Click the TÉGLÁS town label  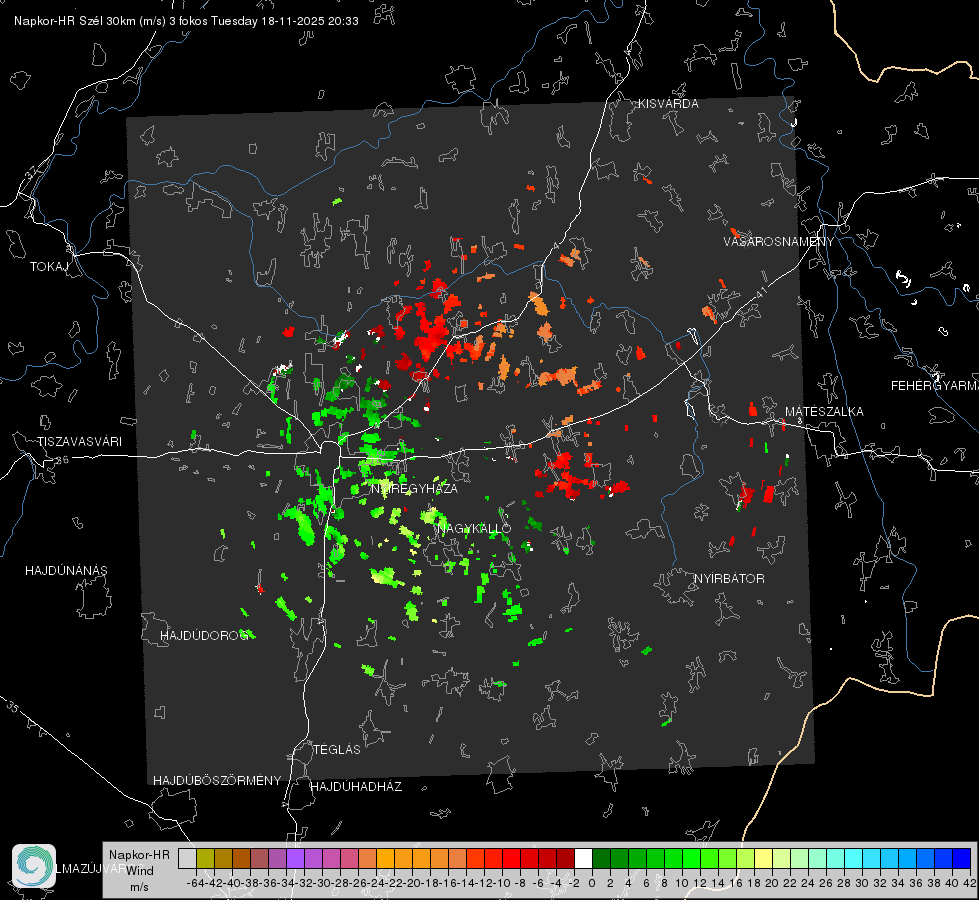pyautogui.click(x=337, y=749)
